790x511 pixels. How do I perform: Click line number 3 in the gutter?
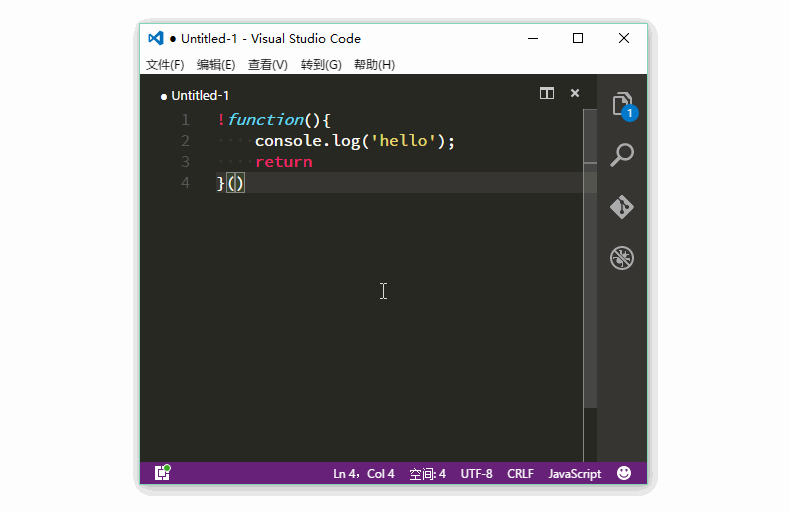pos(185,162)
